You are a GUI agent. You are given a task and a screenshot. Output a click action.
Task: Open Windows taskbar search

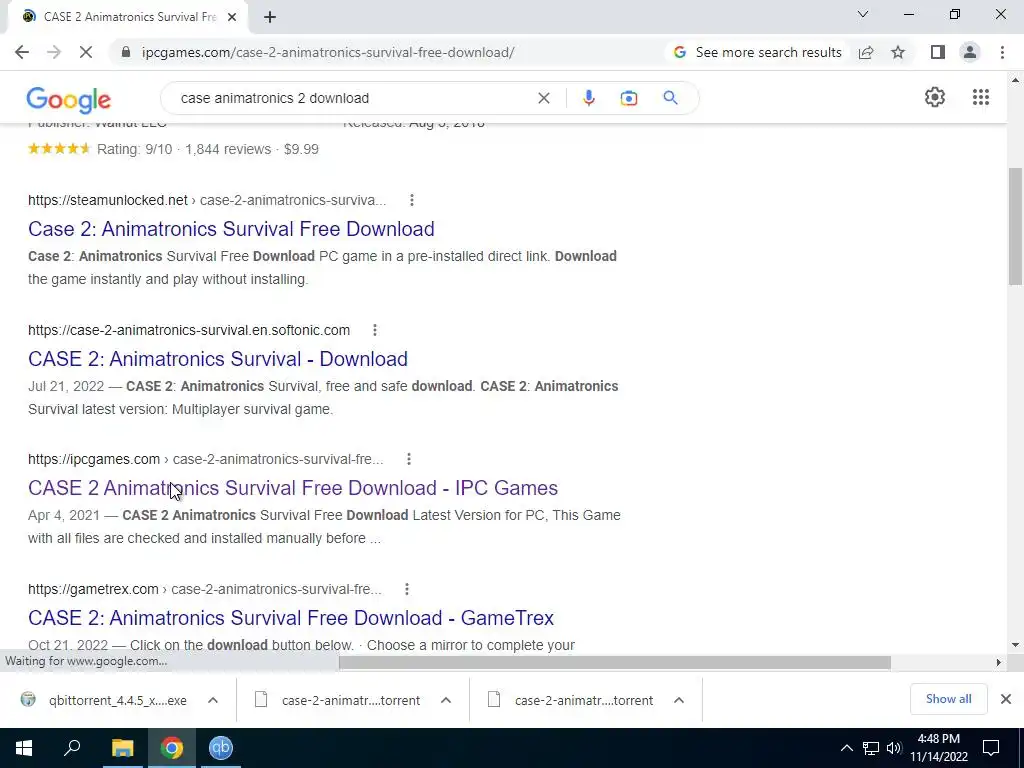(x=72, y=748)
